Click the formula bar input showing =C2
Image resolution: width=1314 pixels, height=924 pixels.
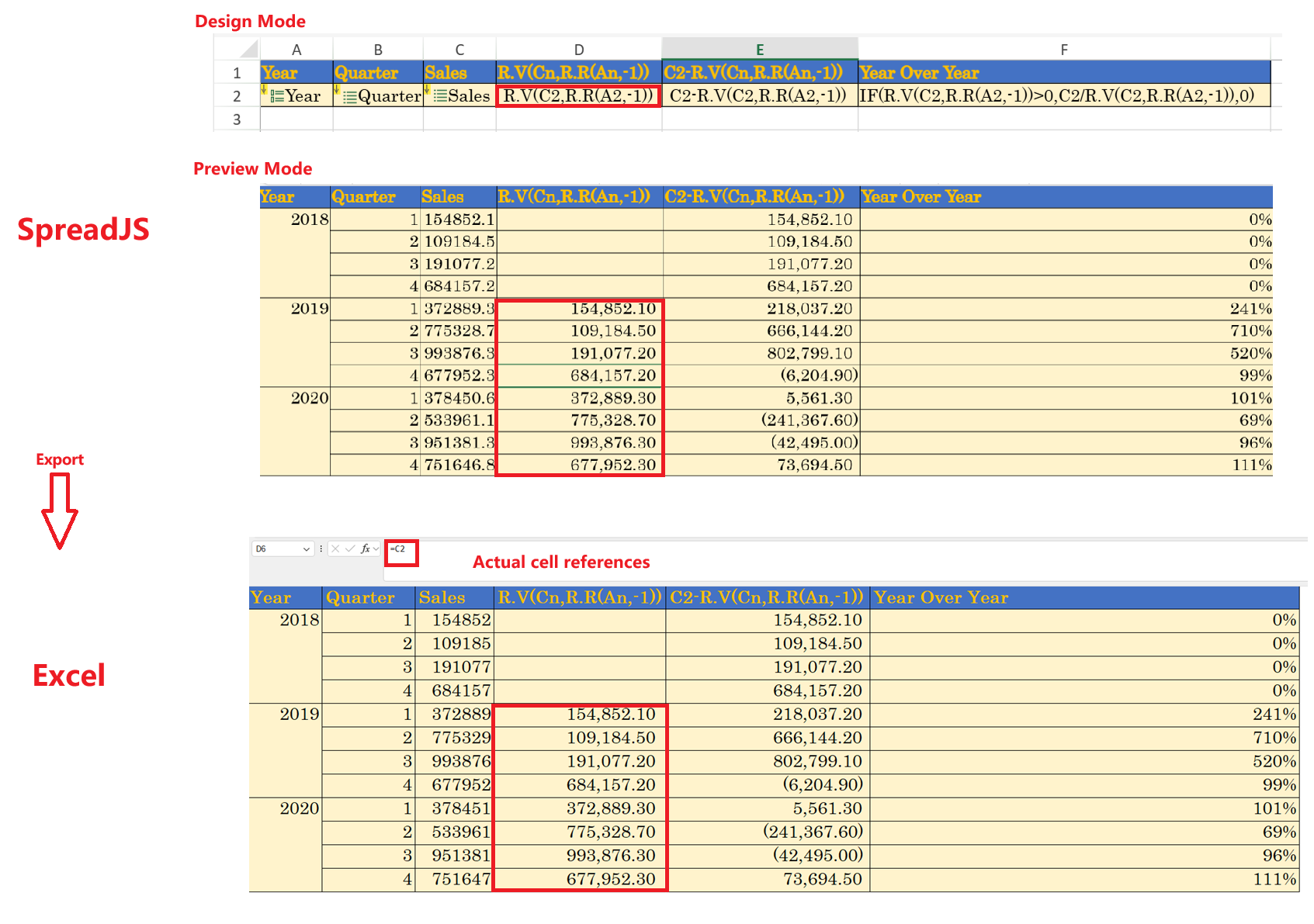[402, 549]
